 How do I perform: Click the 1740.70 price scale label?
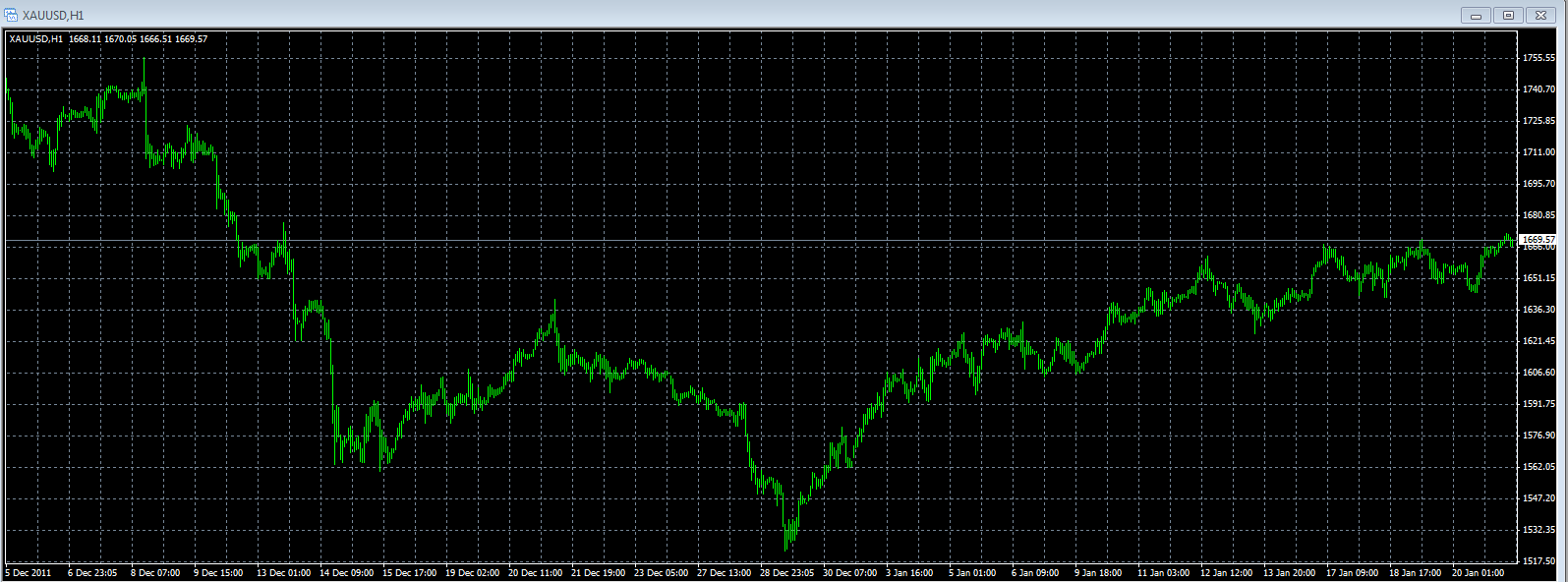[1538, 89]
